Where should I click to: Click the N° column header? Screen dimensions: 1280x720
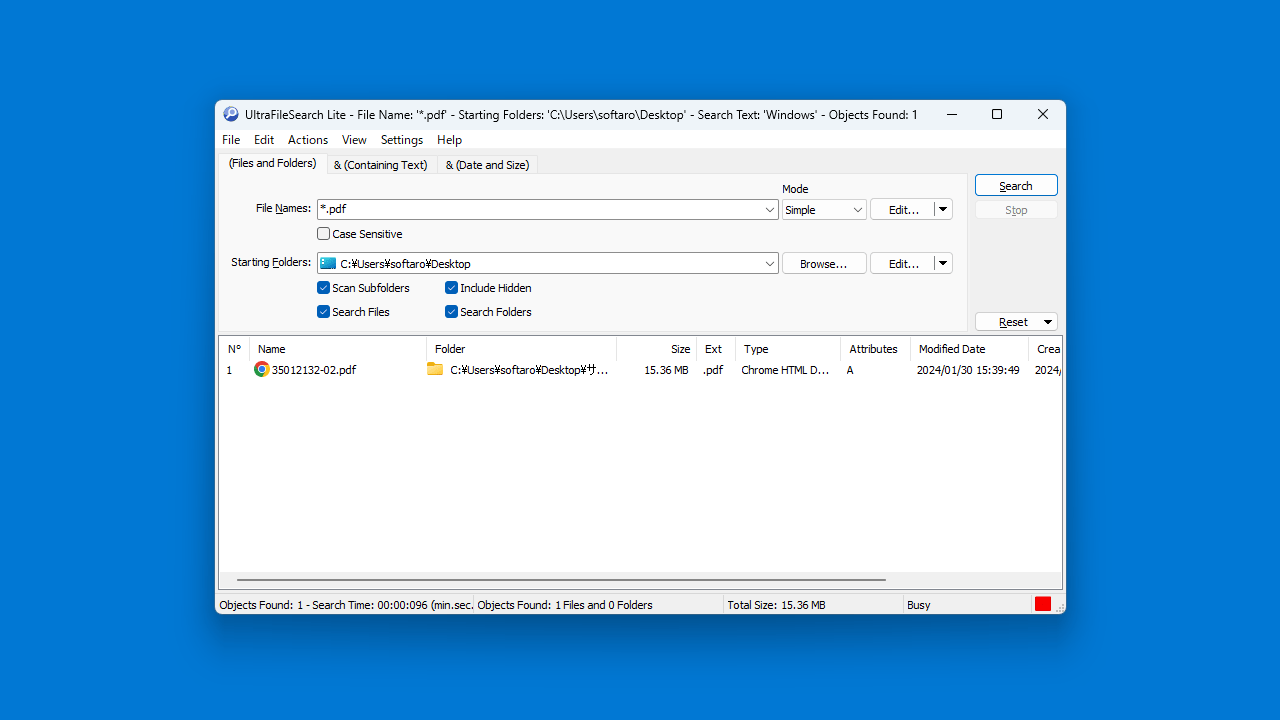click(x=235, y=349)
